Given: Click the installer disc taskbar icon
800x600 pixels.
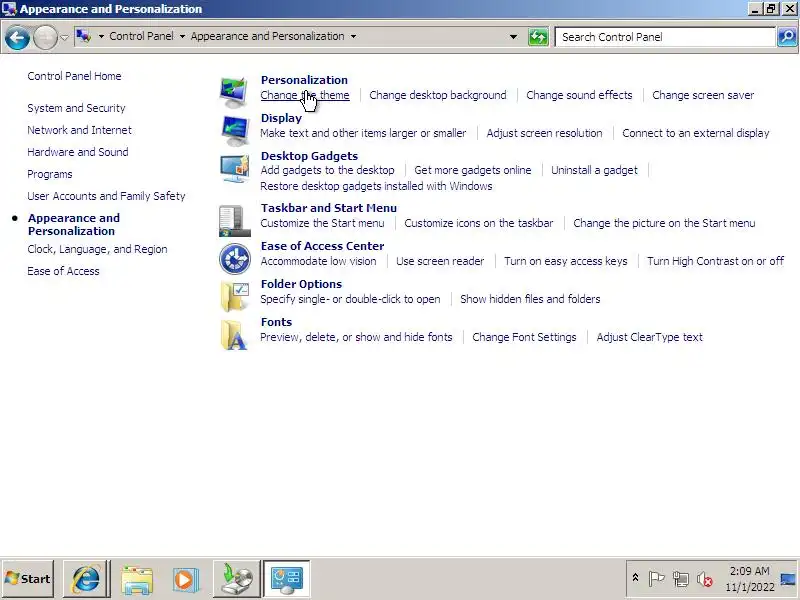Looking at the screenshot, I should [x=236, y=579].
